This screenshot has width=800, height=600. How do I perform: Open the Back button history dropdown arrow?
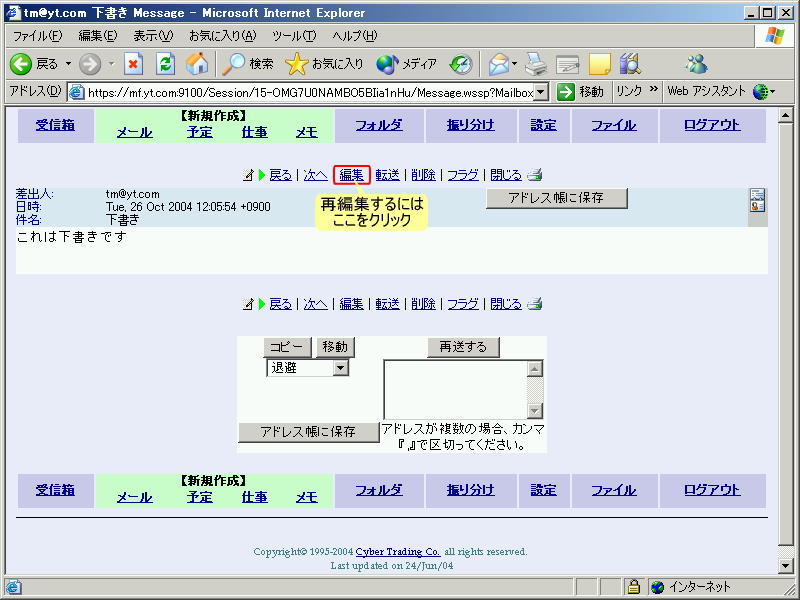click(x=68, y=64)
